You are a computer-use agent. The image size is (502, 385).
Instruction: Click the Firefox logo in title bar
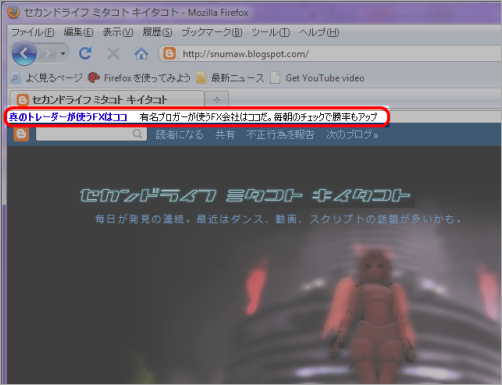13,12
